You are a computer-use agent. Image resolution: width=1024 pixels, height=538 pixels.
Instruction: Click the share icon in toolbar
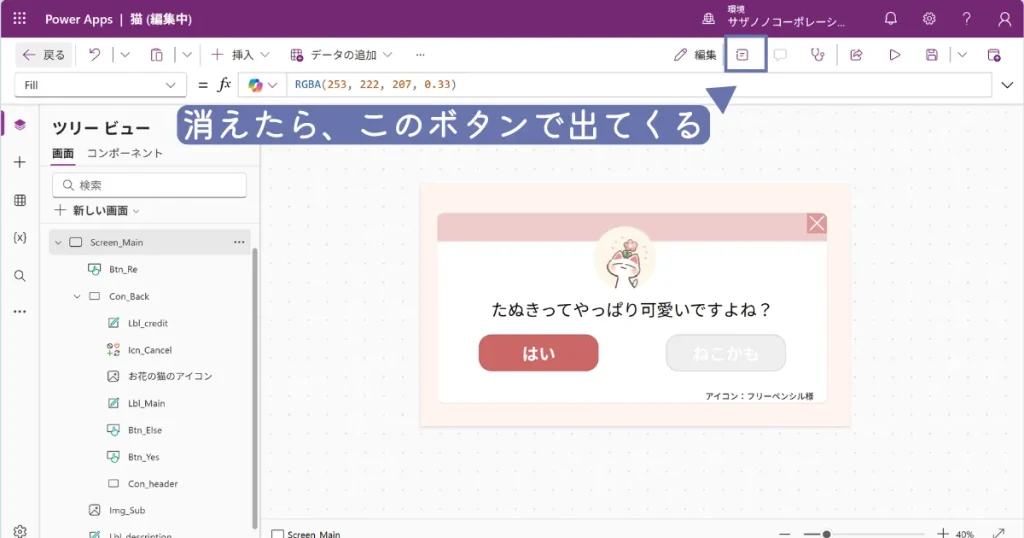856,55
